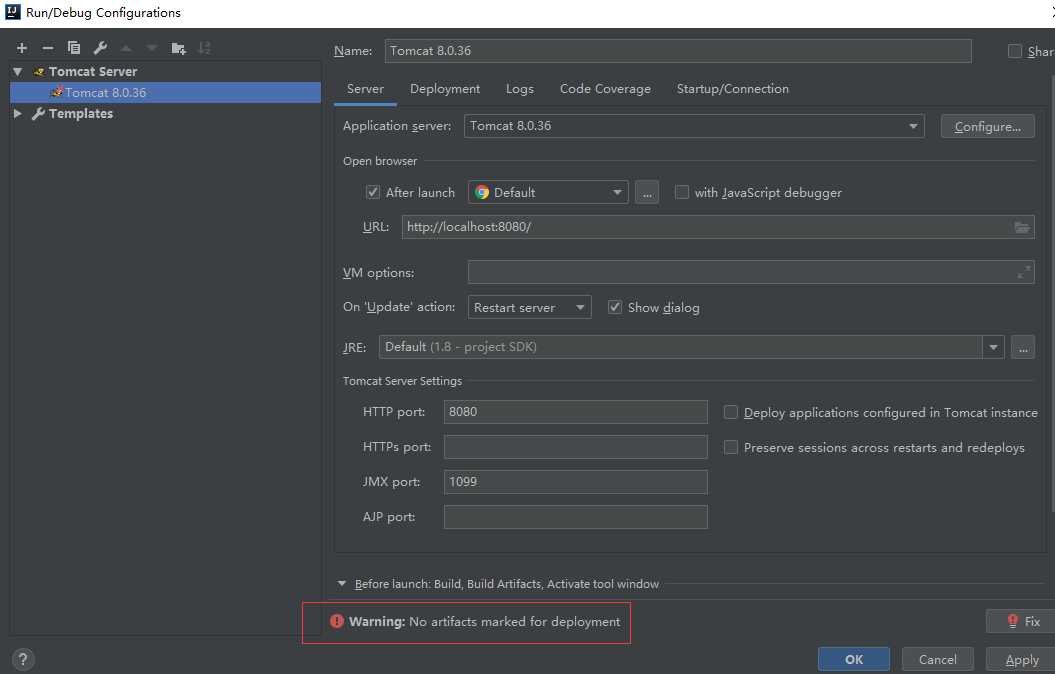The image size is (1055, 674).
Task: Open the wrench edit-templates icon in the toolbar
Action: pyautogui.click(x=100, y=48)
